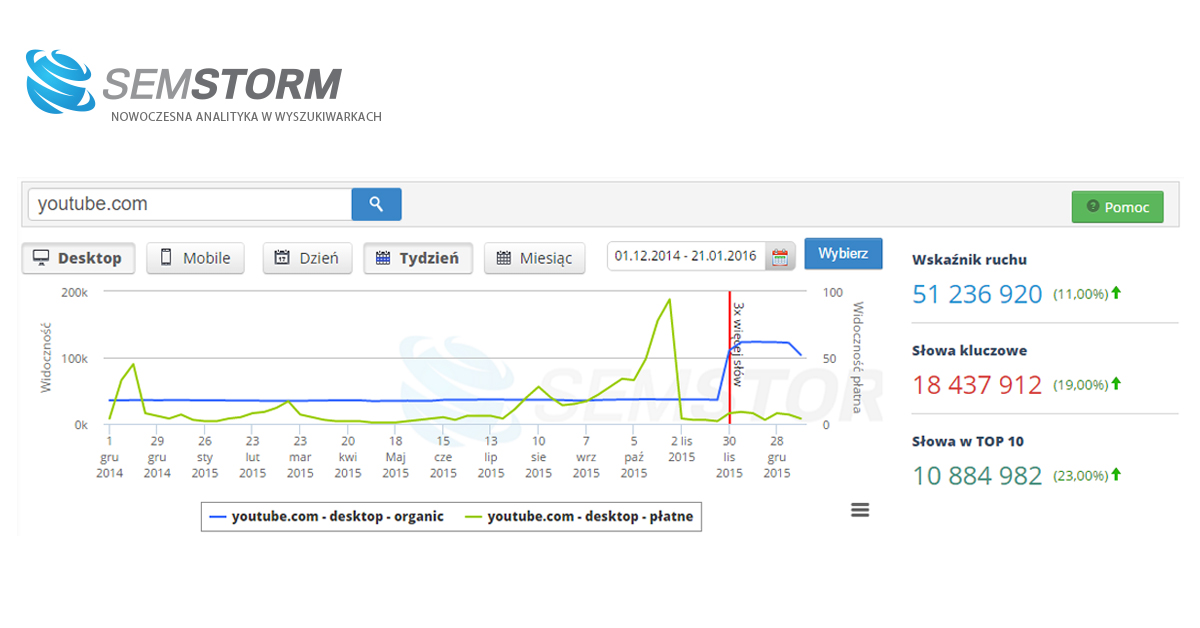Select the Dzień interval
The image size is (1200, 628).
pos(306,258)
